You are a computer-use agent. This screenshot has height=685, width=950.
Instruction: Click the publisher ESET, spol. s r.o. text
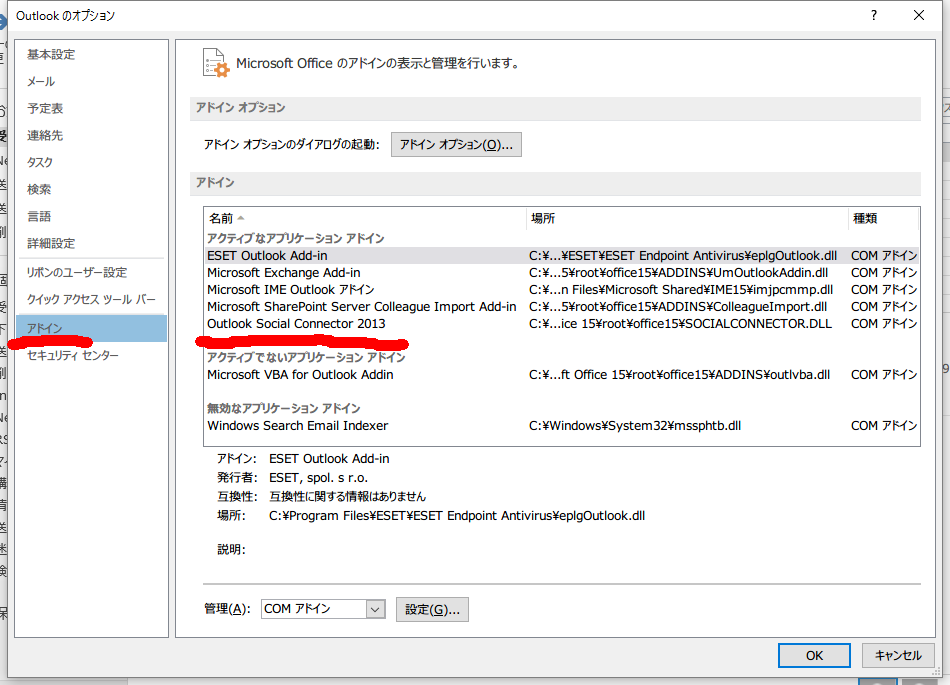(319, 477)
